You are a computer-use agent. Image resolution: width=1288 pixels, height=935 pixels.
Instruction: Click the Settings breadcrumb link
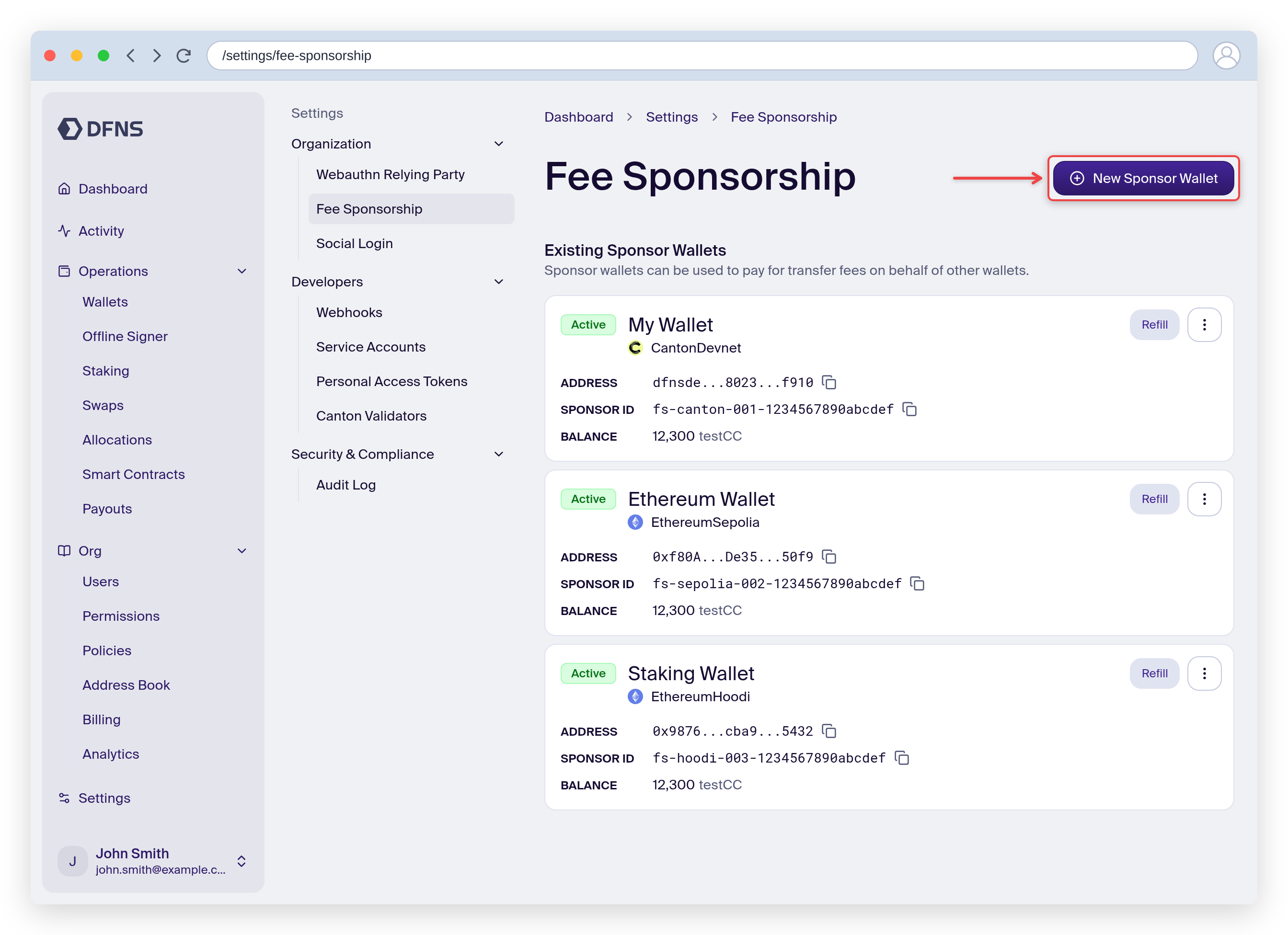(x=672, y=117)
